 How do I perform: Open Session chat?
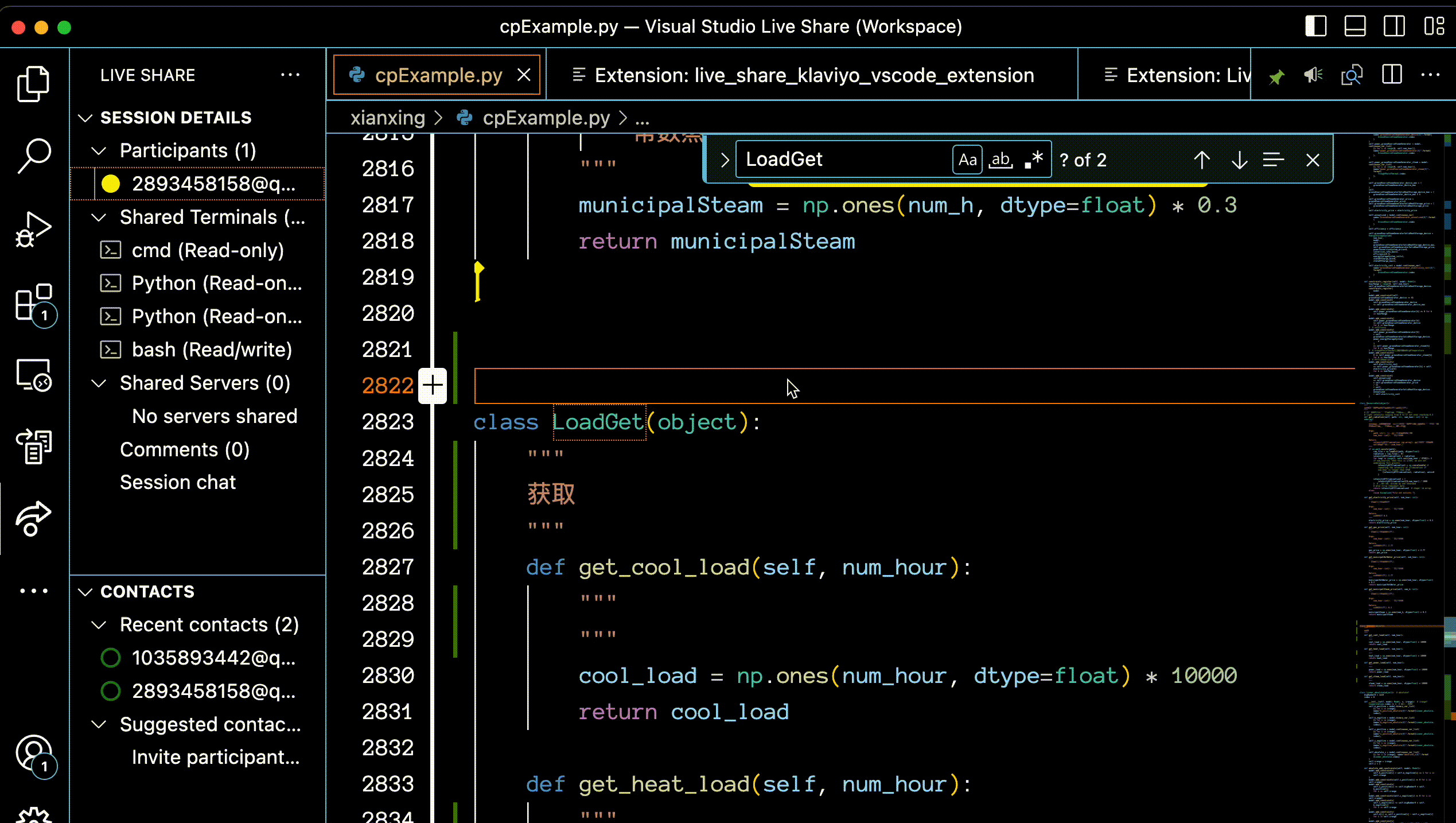pyautogui.click(x=178, y=482)
